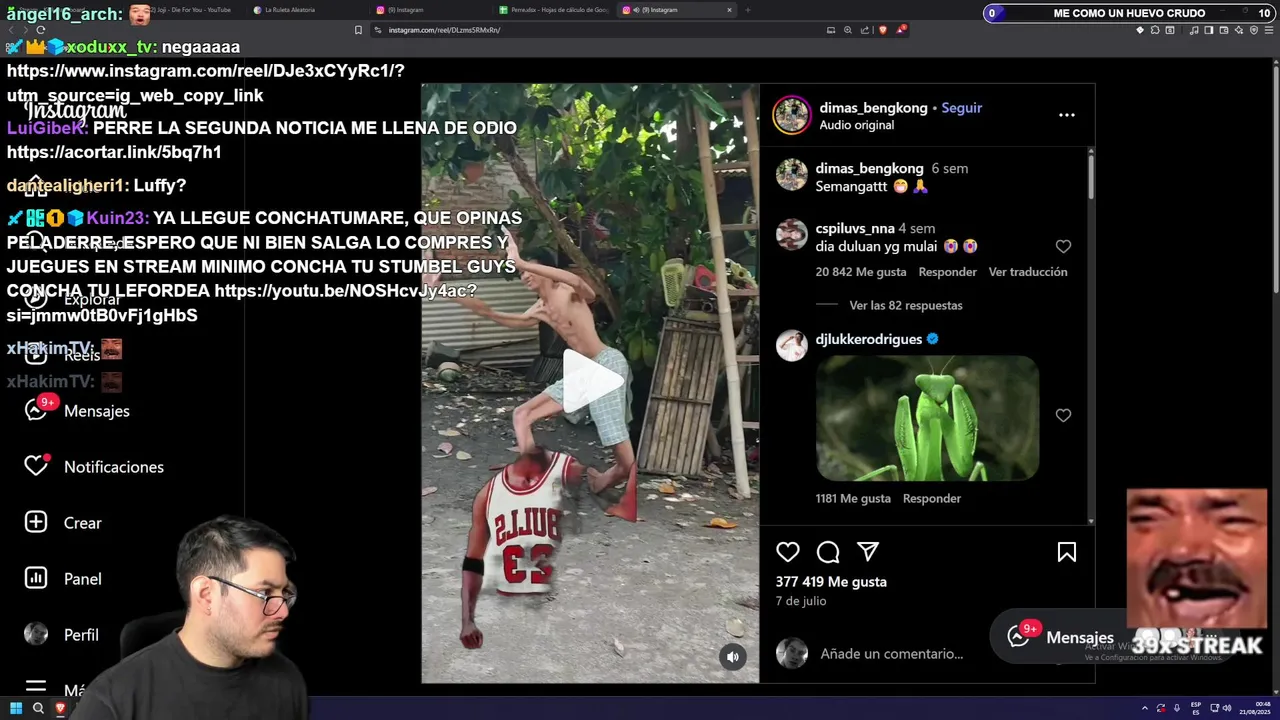Screen dimensions: 1280x720
Task: Like djlukkerodrigues's mantis GIF comment
Action: tap(1063, 415)
